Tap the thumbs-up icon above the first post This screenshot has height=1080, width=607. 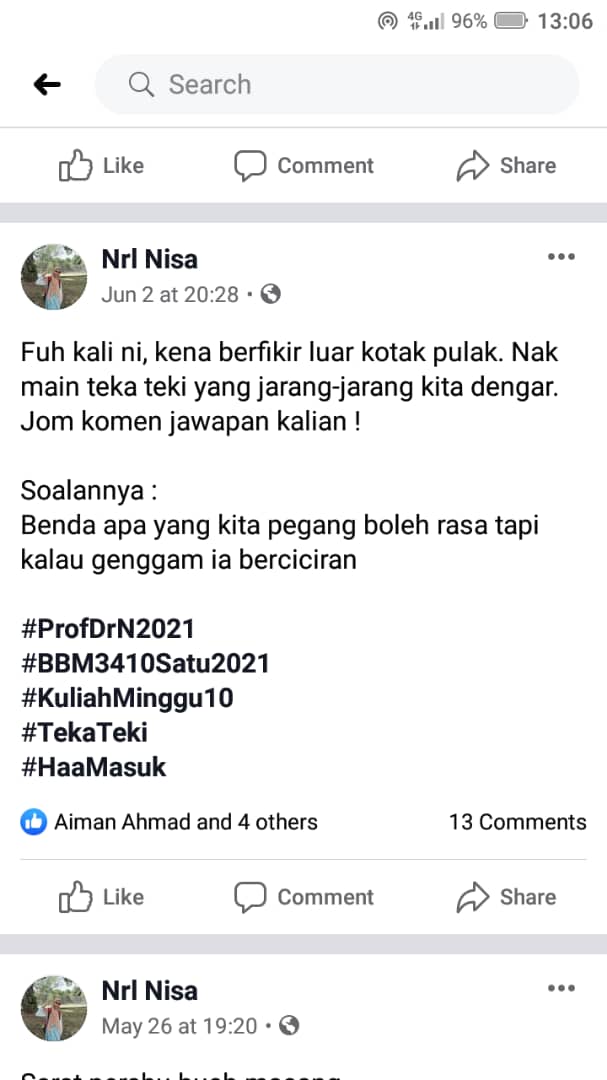click(x=75, y=165)
